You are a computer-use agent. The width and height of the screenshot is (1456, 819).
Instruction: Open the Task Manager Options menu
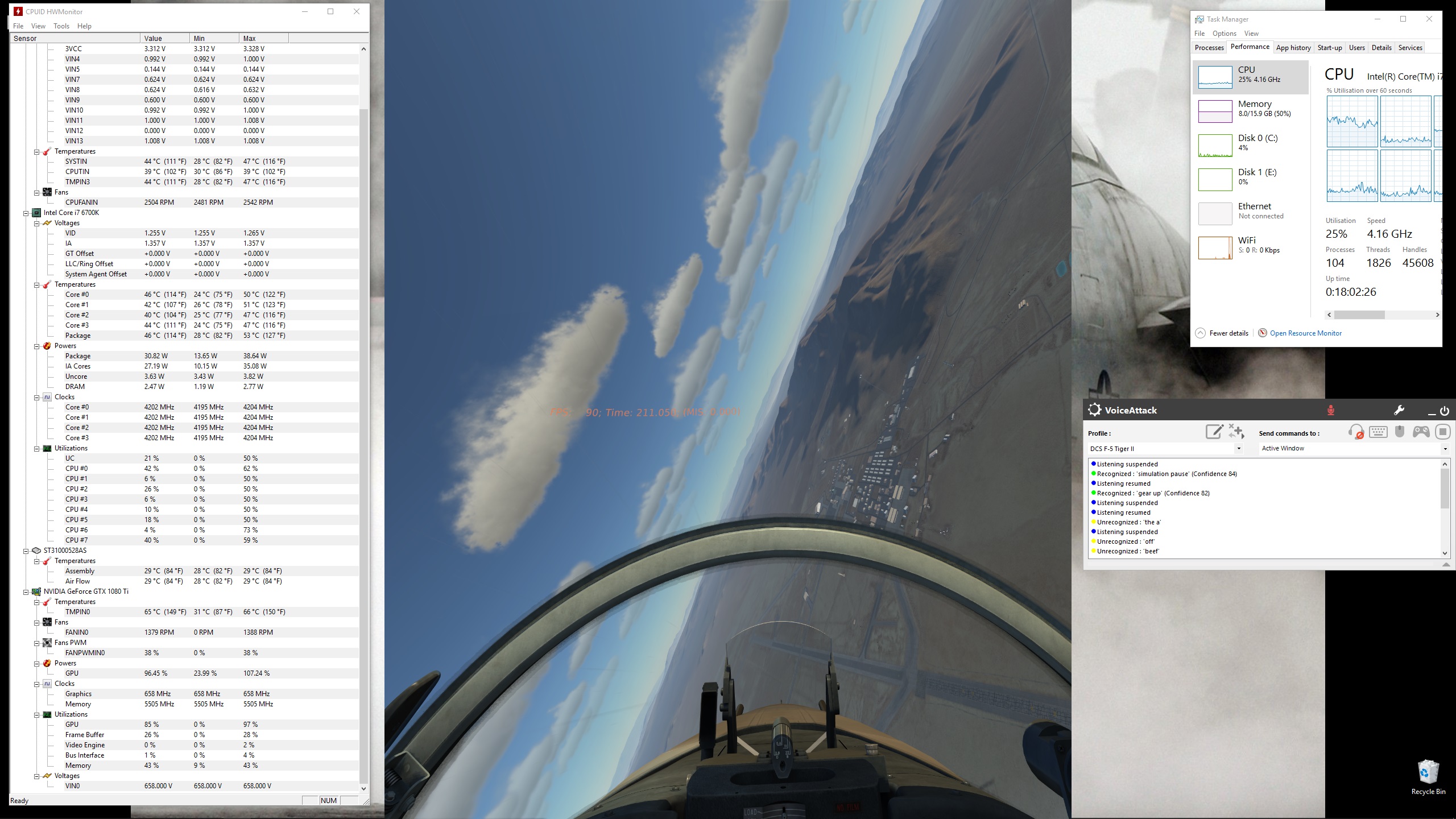pyautogui.click(x=1225, y=34)
